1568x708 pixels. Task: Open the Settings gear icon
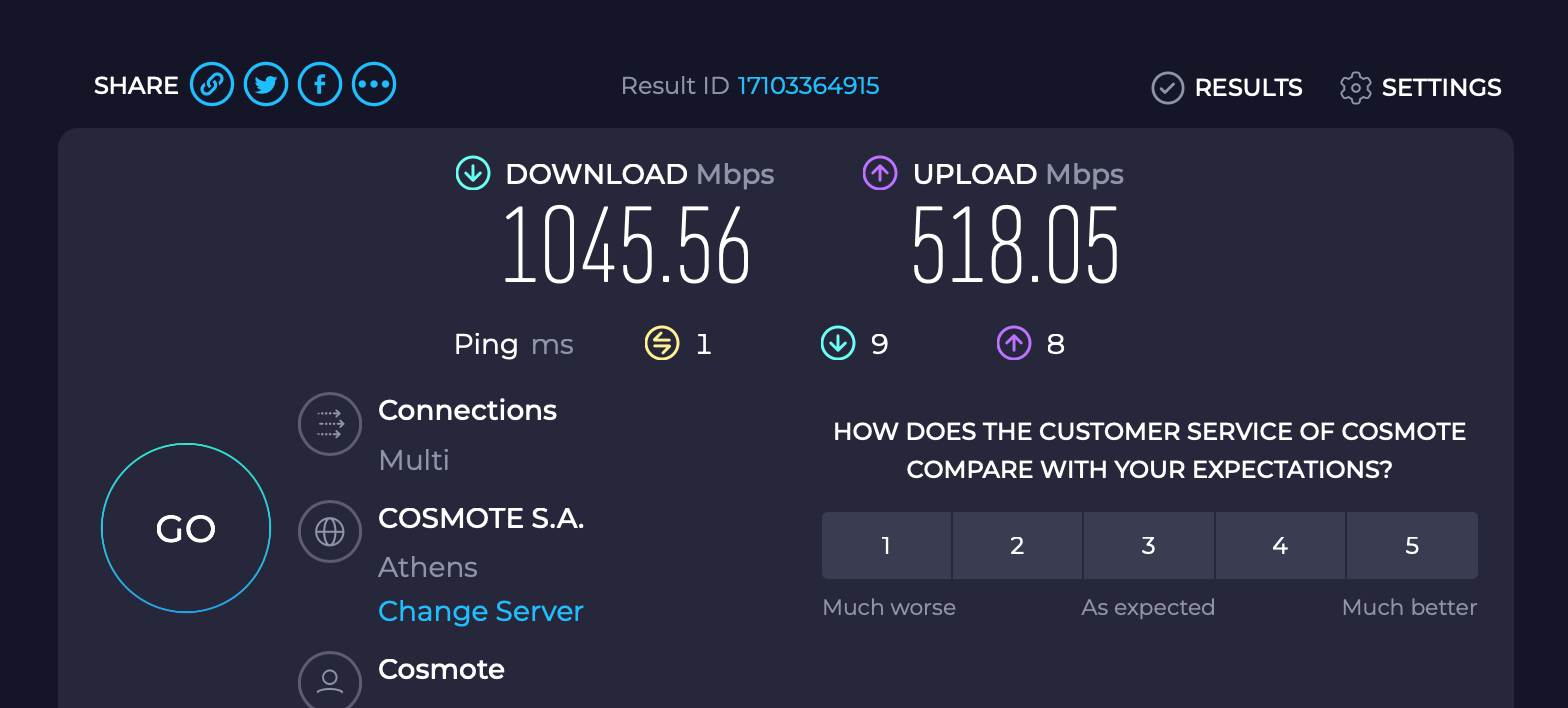click(x=1355, y=88)
